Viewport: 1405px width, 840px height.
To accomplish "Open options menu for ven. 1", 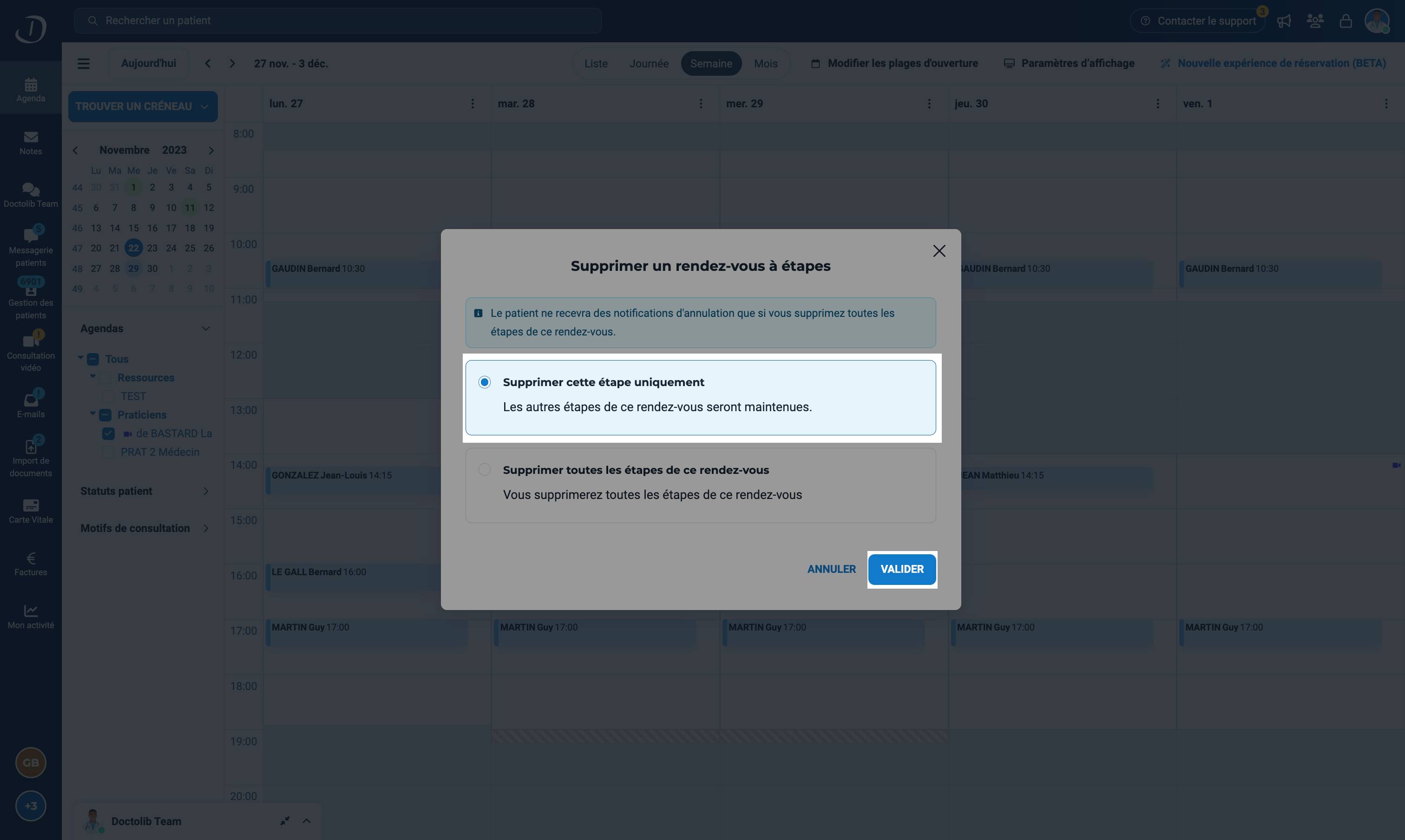I will click(1386, 104).
